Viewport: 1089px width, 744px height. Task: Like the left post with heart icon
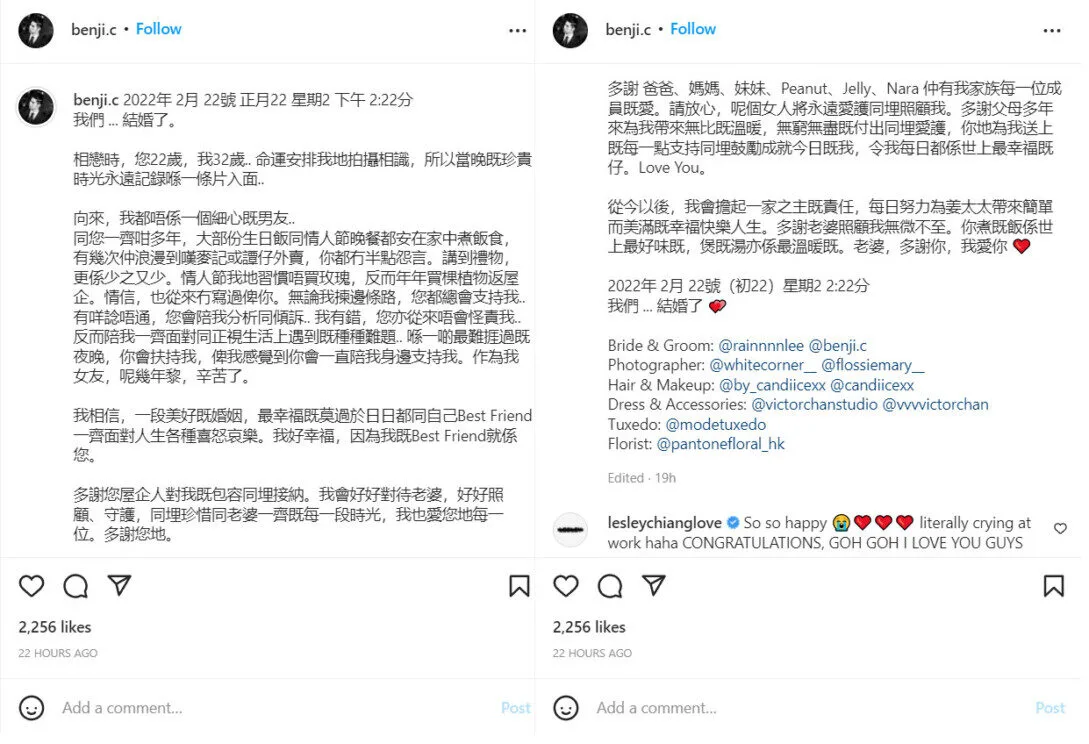pos(31,586)
